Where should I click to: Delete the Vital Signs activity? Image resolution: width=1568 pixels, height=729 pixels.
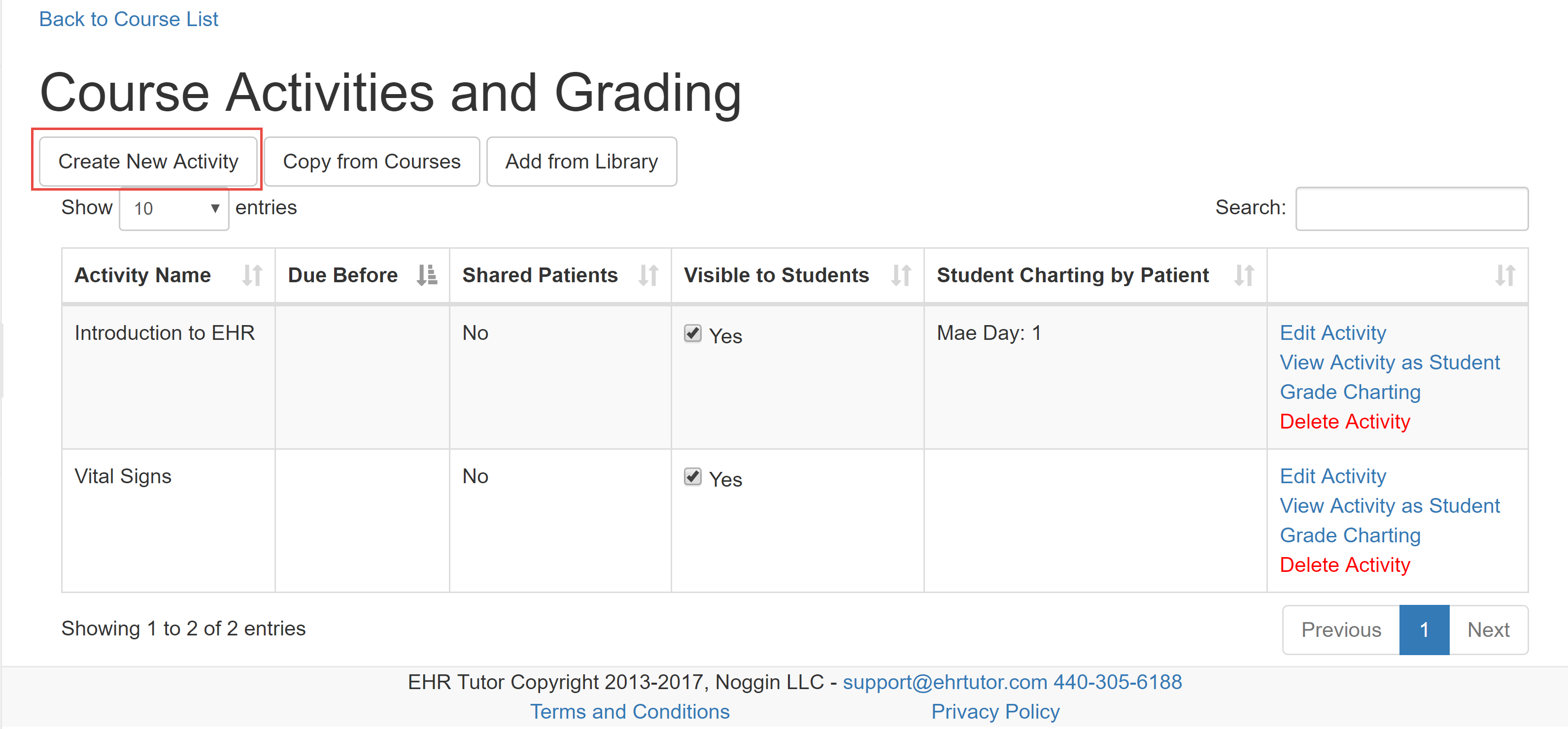pos(1345,564)
